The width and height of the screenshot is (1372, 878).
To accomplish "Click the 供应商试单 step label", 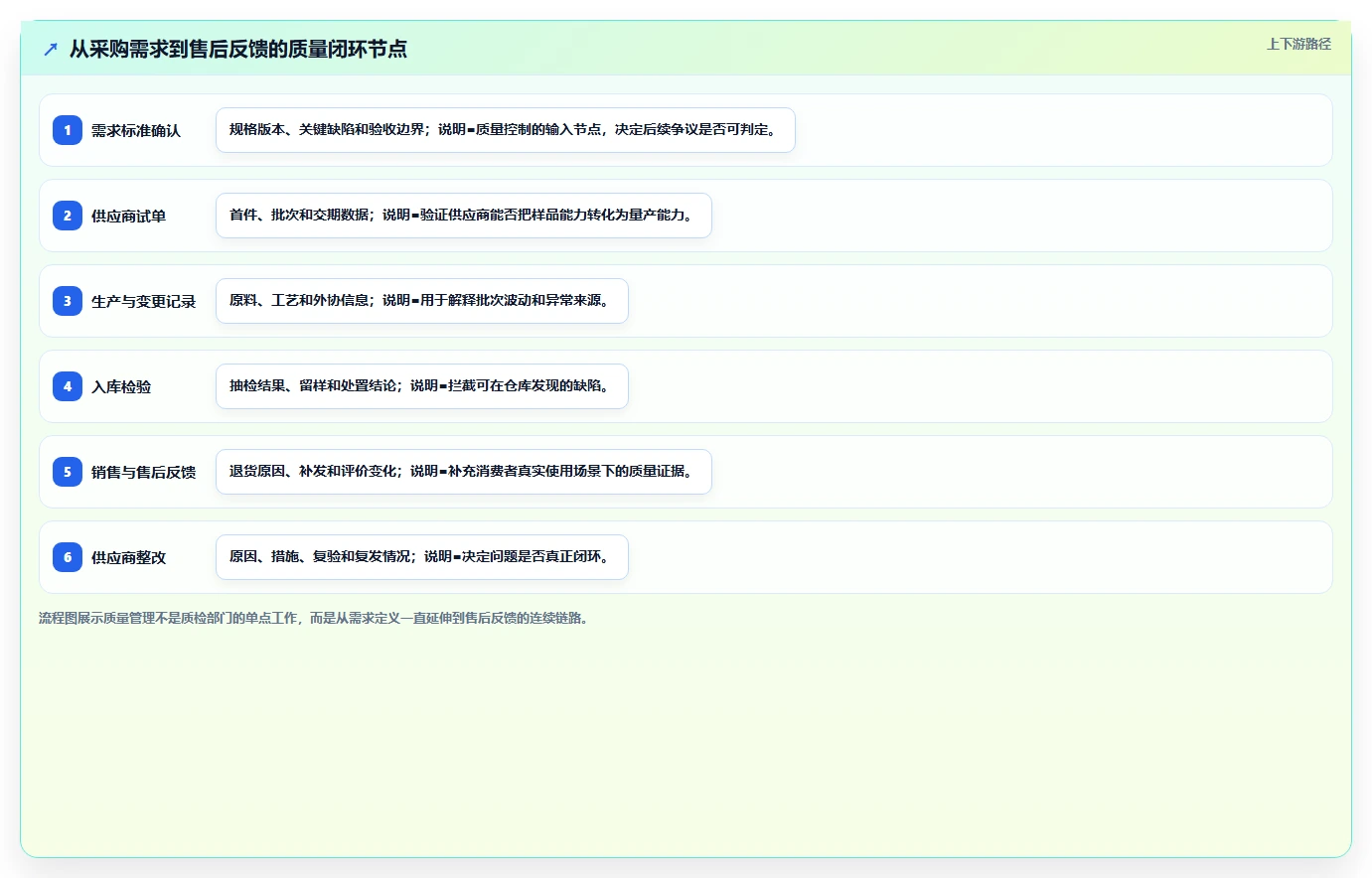I will point(129,216).
